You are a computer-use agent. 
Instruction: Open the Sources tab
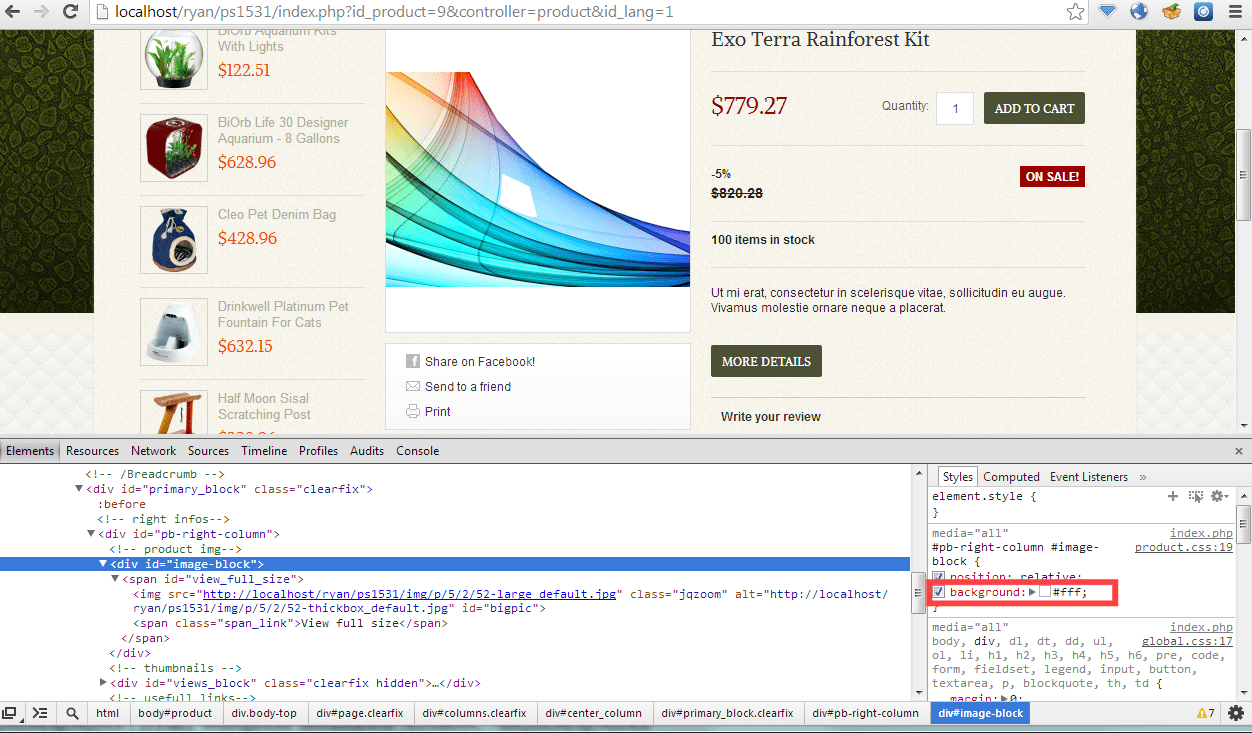tap(209, 451)
